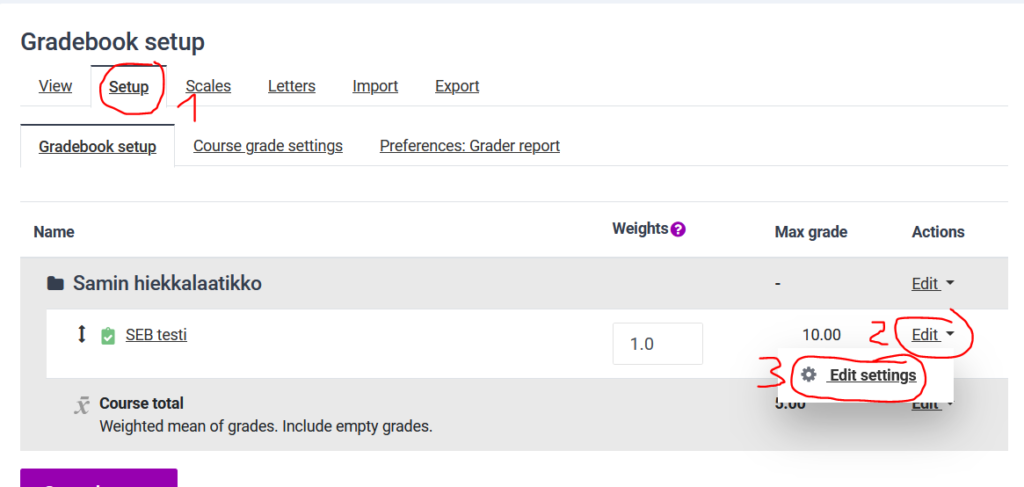Open Course grade settings sub-tab
Viewport: 1024px width, 487px height.
[x=268, y=146]
